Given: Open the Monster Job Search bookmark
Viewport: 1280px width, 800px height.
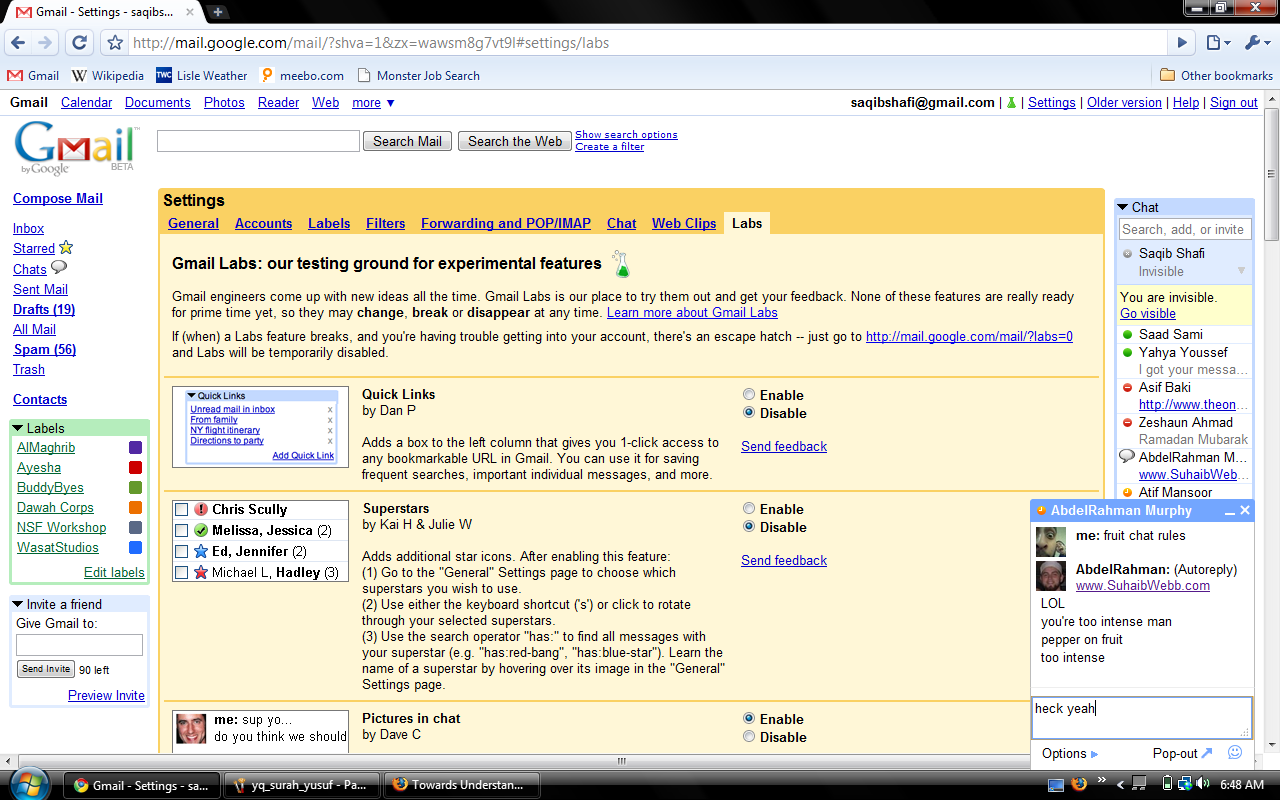Looking at the screenshot, I should pos(418,75).
